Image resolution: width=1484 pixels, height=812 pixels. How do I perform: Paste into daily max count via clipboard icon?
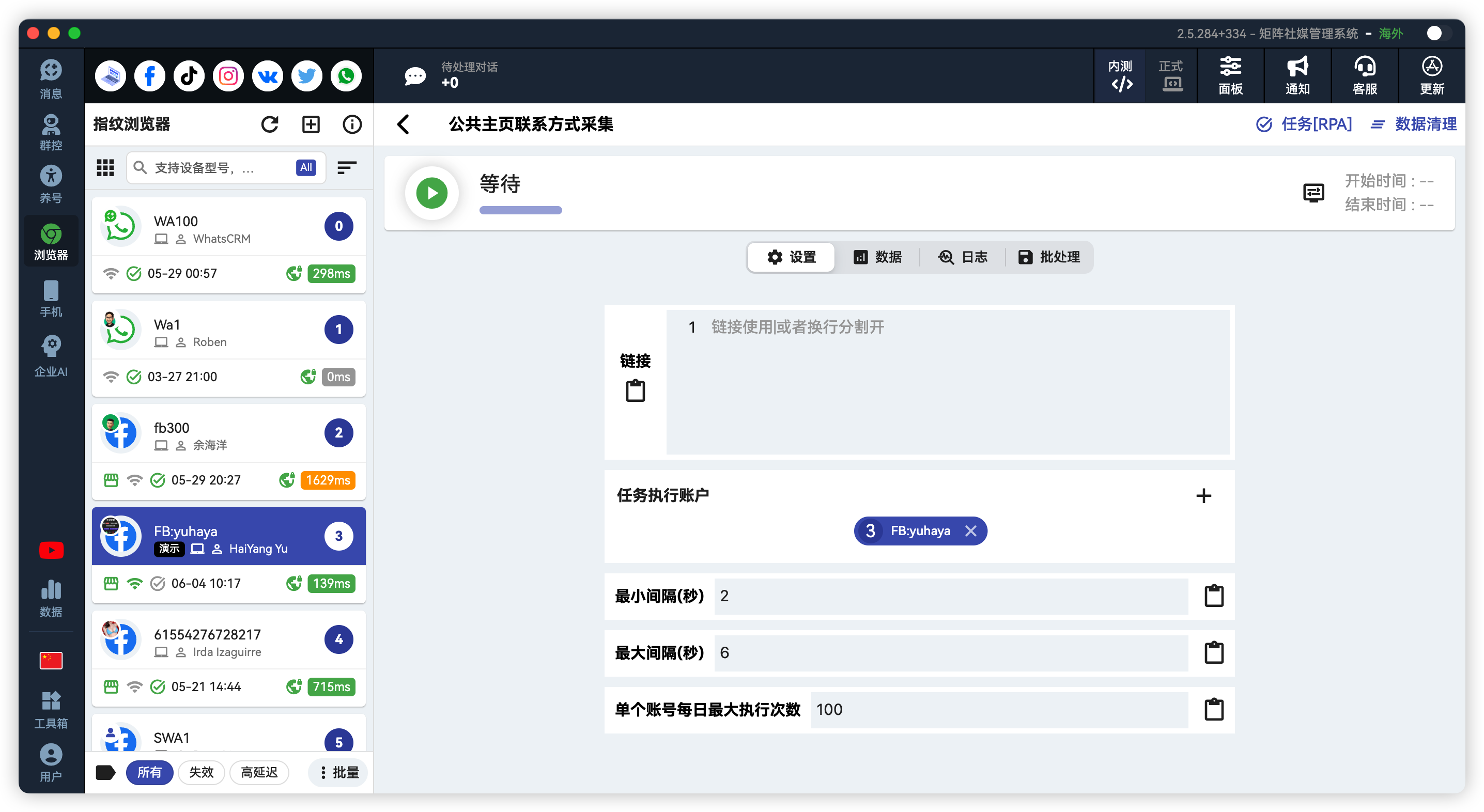(x=1214, y=710)
